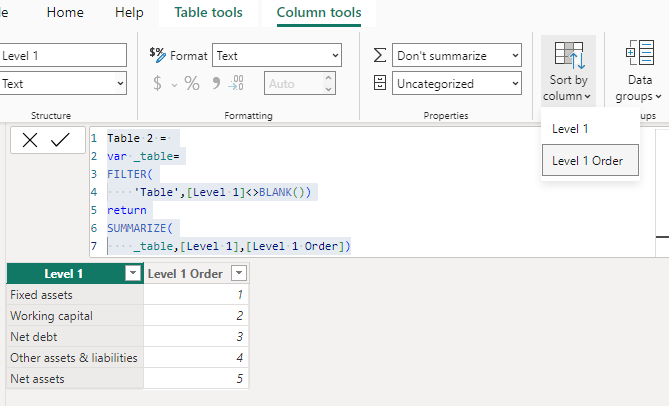Switch to the Table tools tab
The height and width of the screenshot is (406, 669).
(208, 12)
